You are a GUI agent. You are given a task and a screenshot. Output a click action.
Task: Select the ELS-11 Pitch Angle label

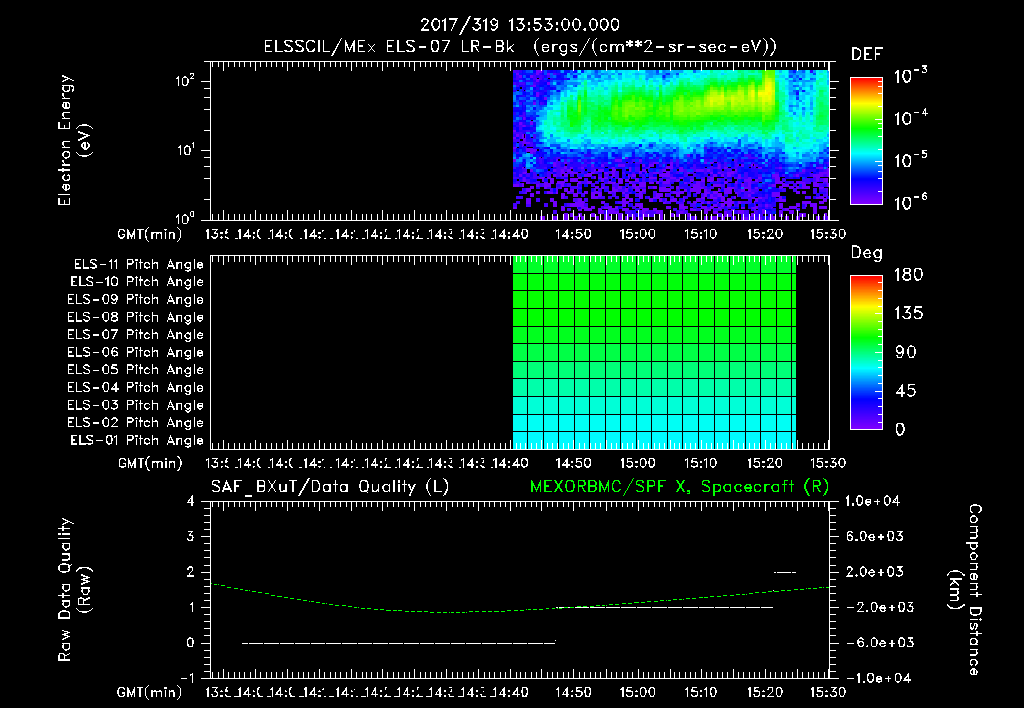coord(138,265)
